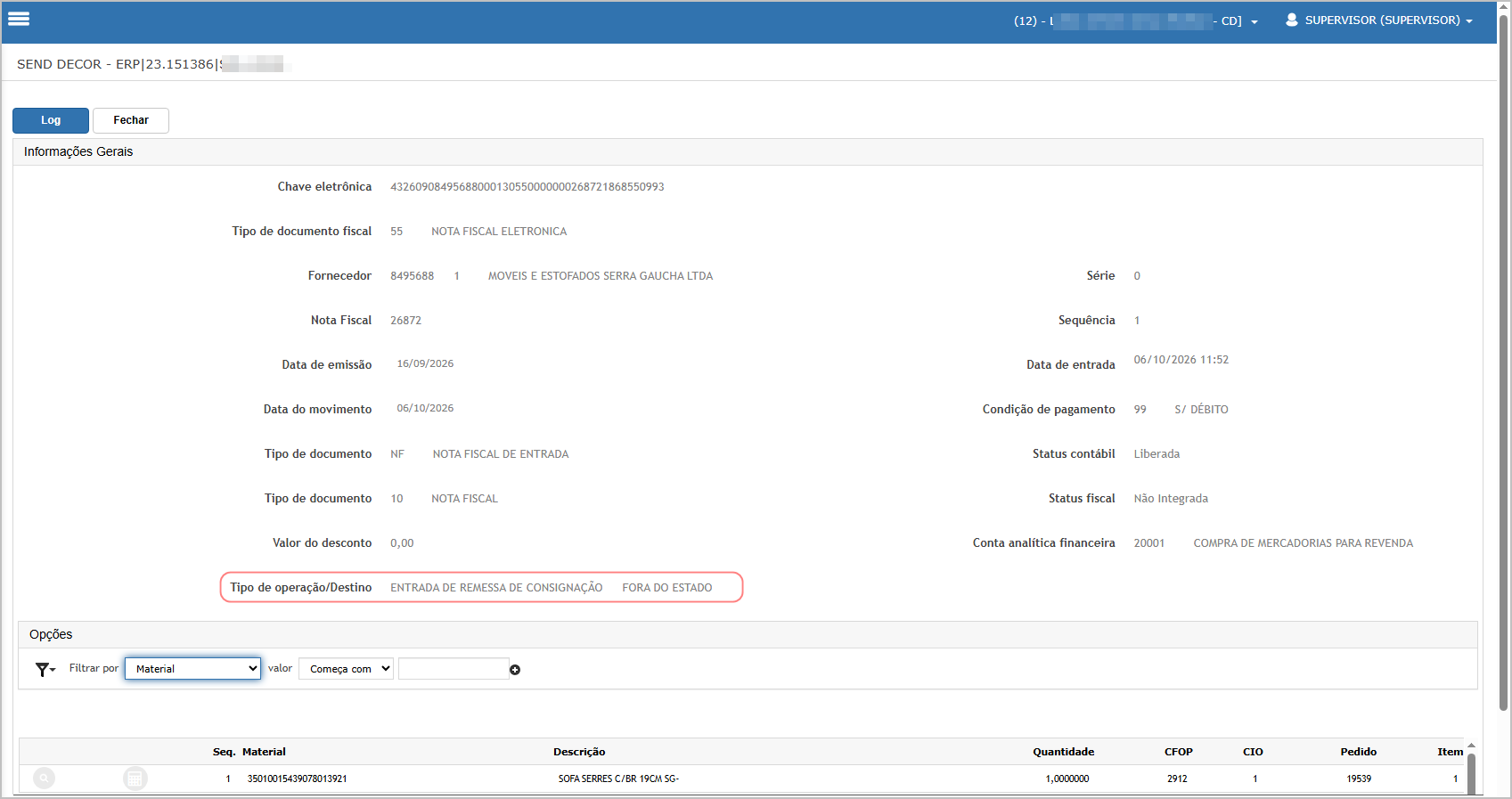Click Status fiscal value Não Integrada

tap(1171, 499)
